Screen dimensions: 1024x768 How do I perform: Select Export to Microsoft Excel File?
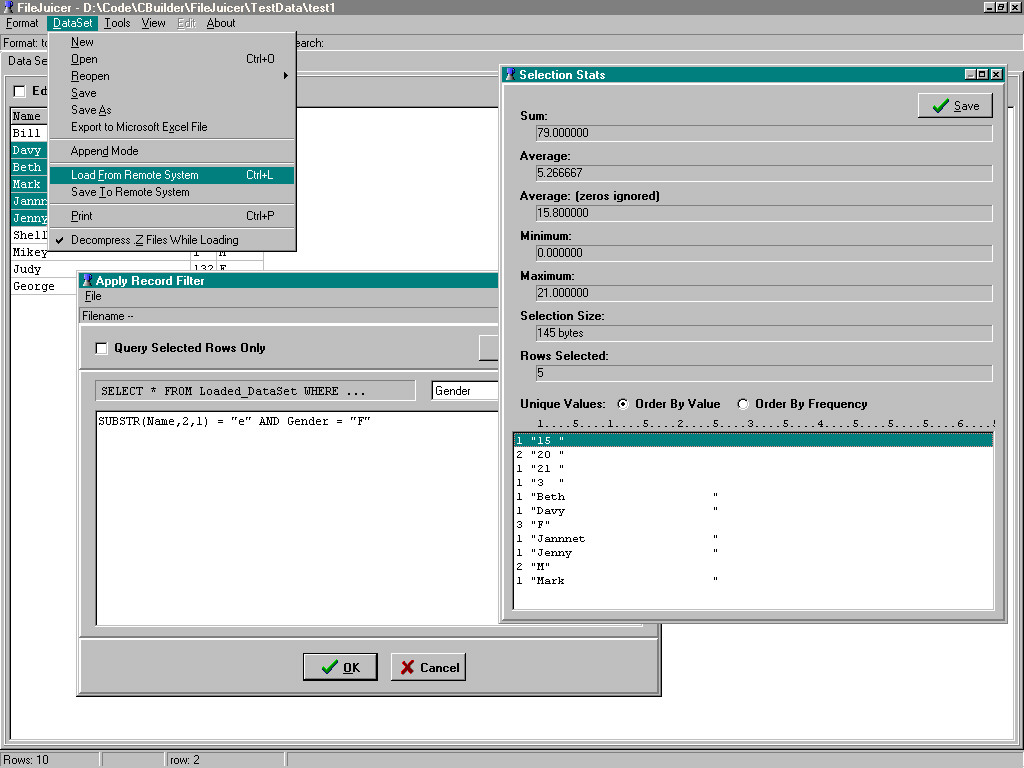pyautogui.click(x=172, y=127)
